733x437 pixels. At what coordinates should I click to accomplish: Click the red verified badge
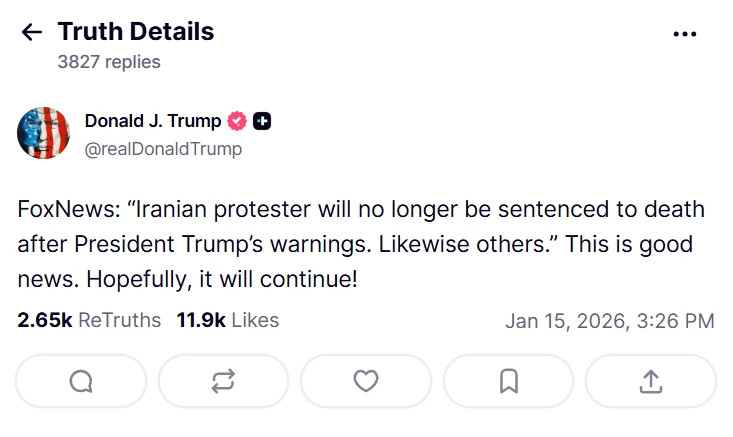(x=237, y=122)
